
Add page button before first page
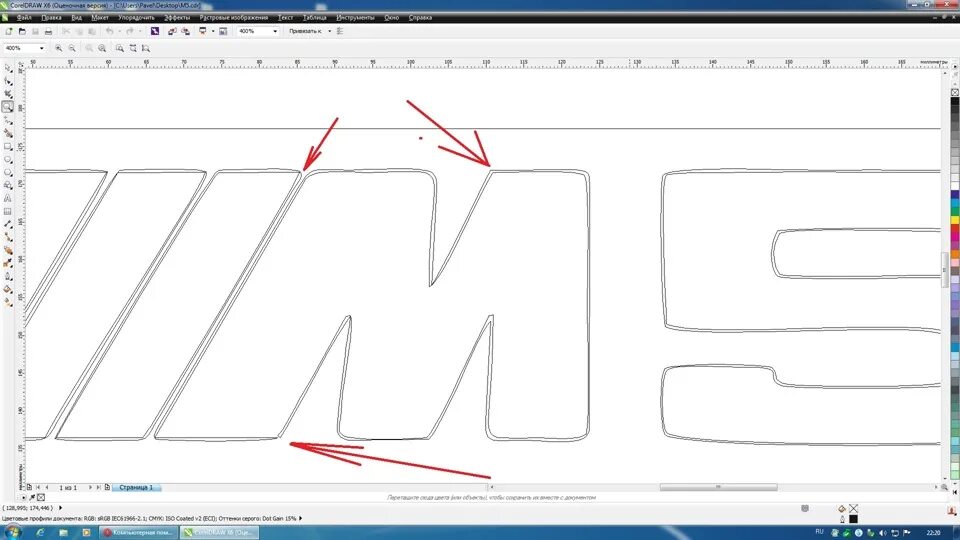tap(29, 487)
